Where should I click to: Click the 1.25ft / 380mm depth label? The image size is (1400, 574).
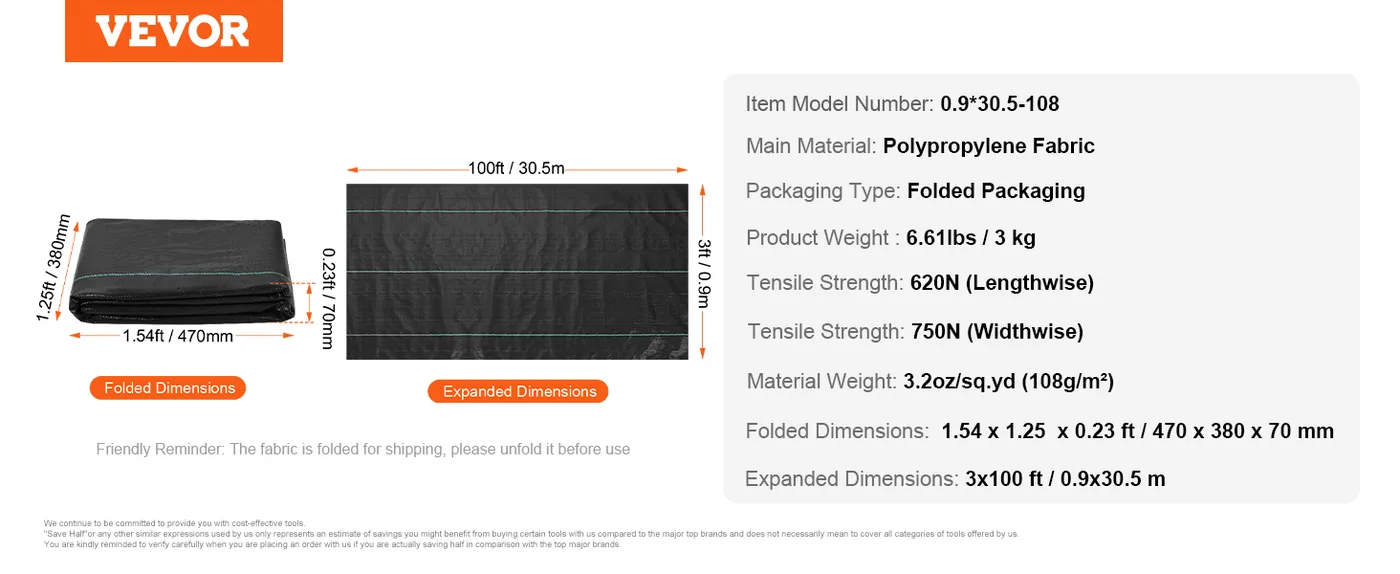click(x=54, y=268)
